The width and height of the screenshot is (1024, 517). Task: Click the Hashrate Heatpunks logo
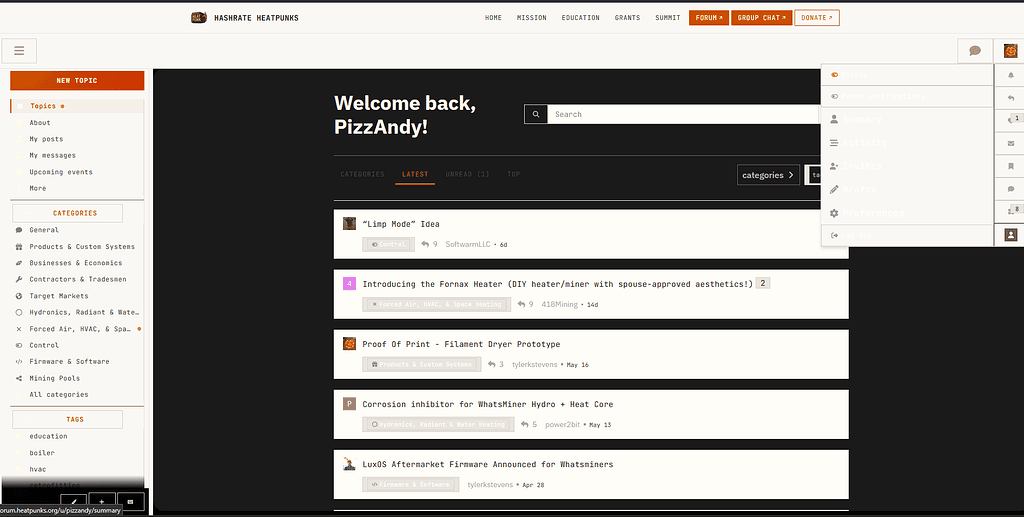coord(199,18)
